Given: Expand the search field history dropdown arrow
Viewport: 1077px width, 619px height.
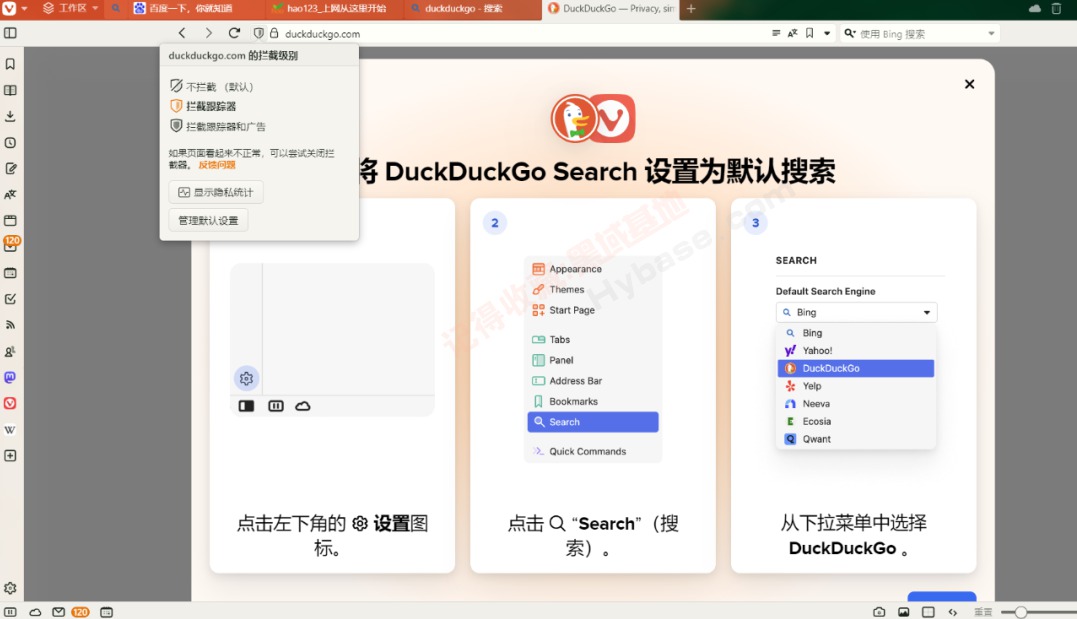Looking at the screenshot, I should (991, 33).
